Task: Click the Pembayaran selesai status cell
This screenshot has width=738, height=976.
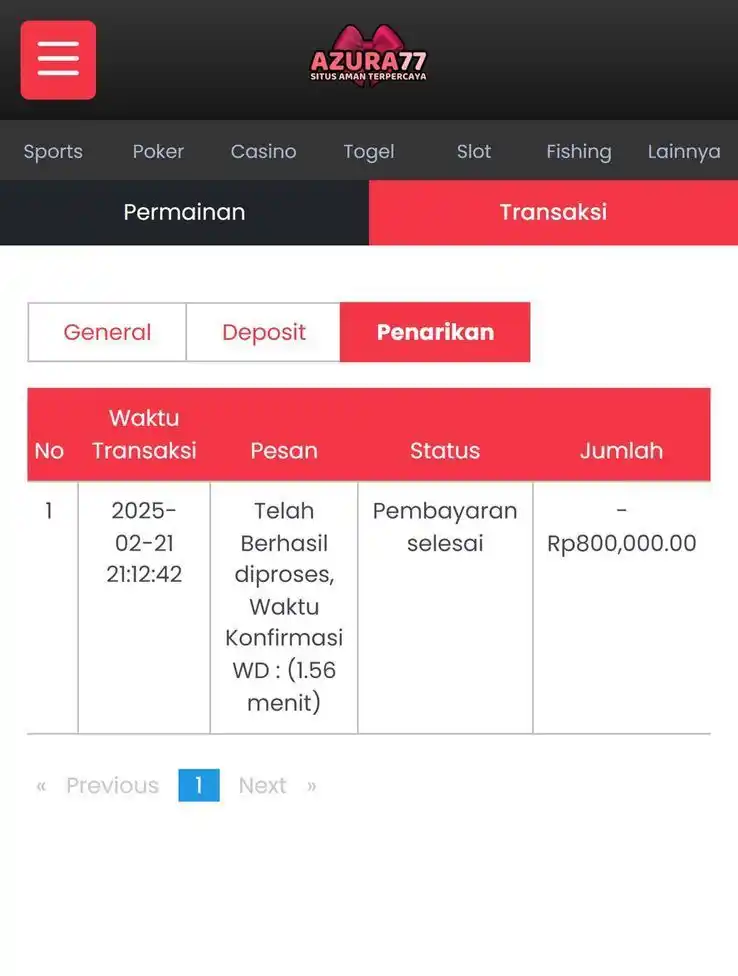Action: coord(445,527)
